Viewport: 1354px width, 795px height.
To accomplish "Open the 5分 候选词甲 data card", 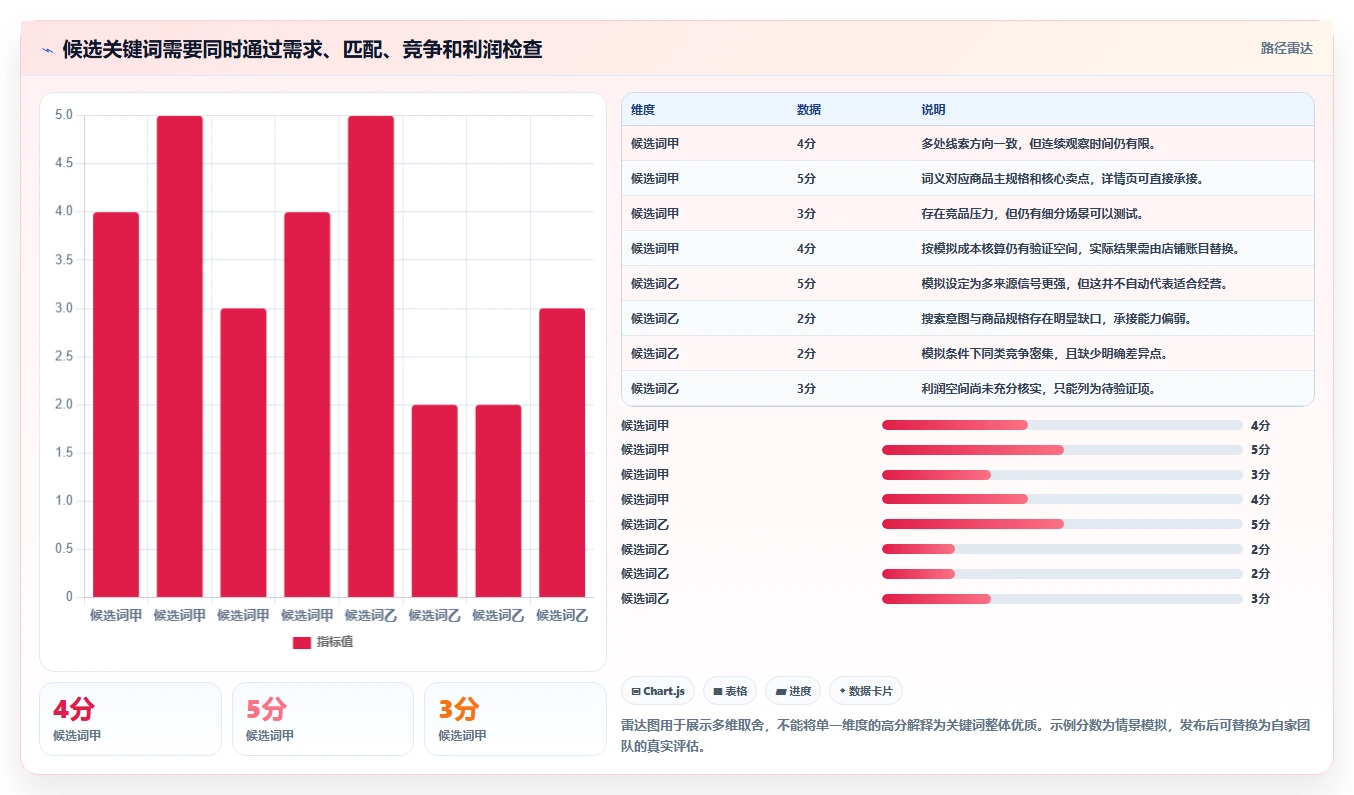I will 323,719.
